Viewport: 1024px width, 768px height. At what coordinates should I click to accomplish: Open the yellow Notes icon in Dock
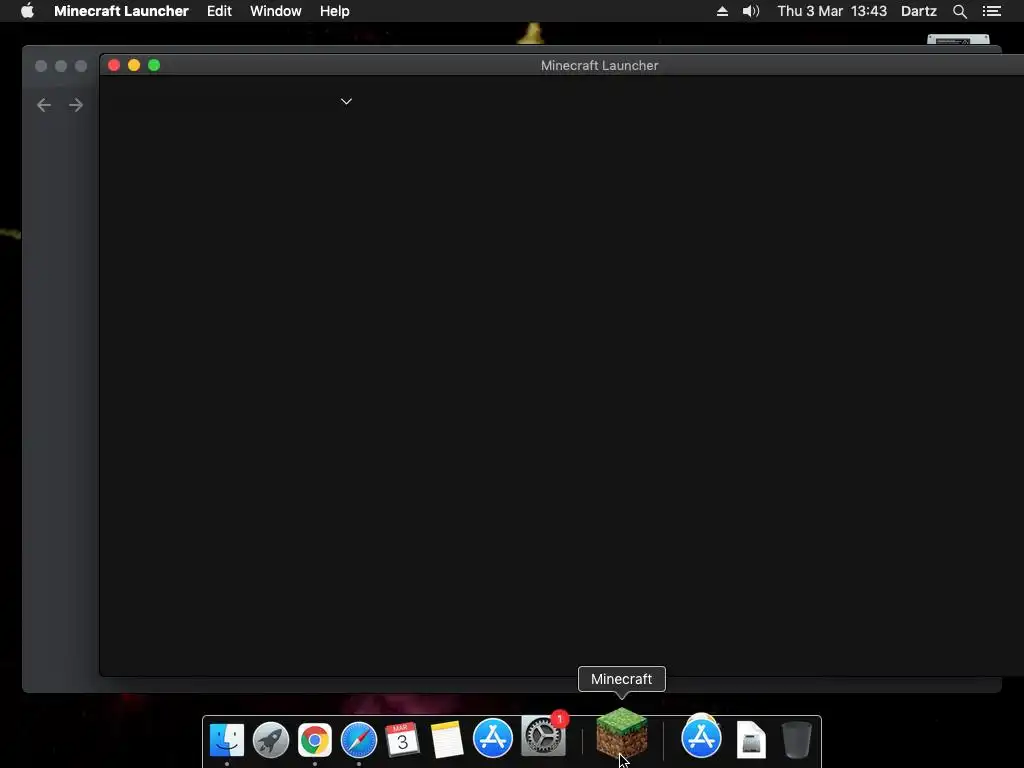coord(447,740)
